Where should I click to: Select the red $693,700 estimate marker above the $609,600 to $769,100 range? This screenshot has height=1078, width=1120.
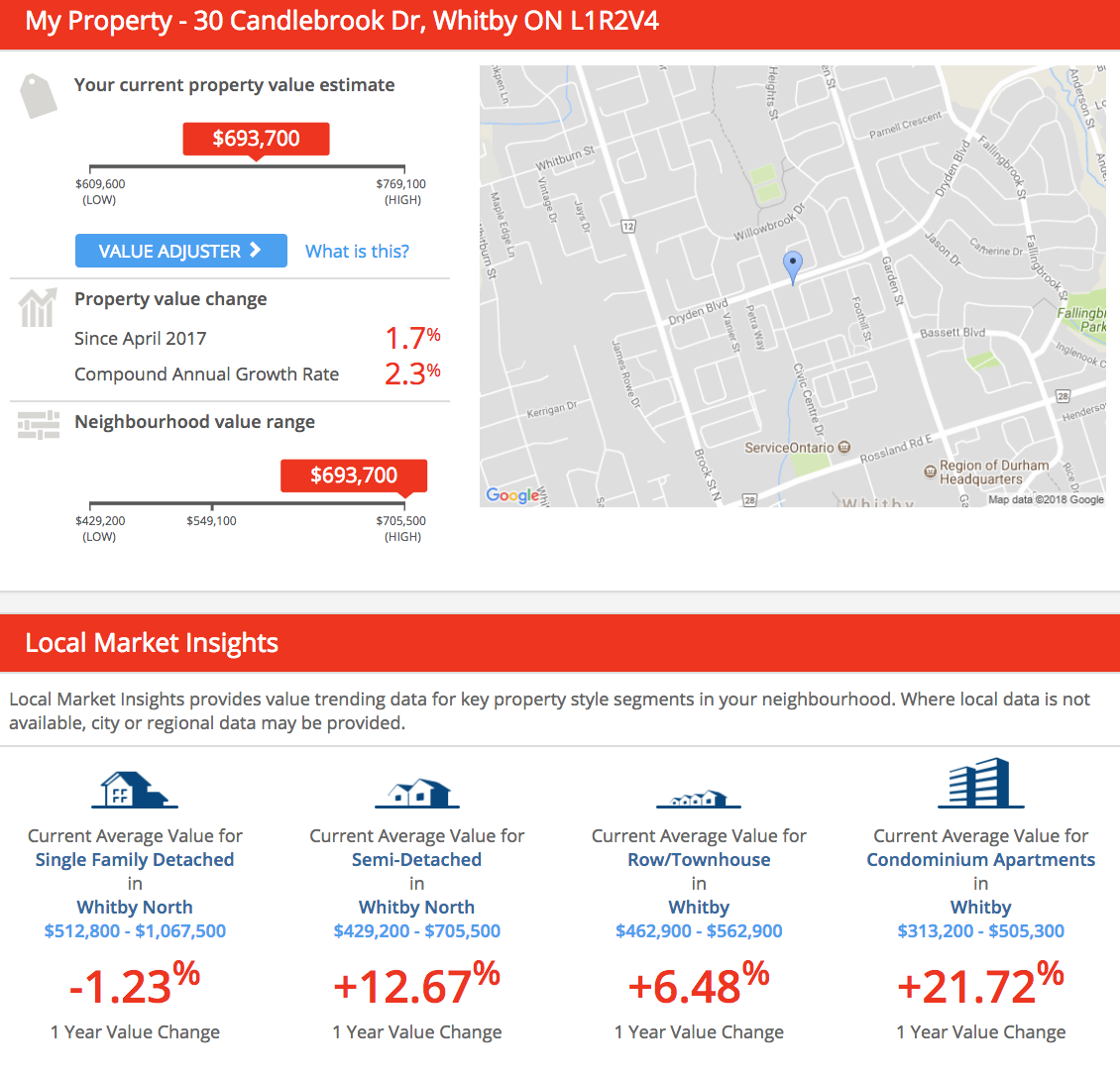257,140
